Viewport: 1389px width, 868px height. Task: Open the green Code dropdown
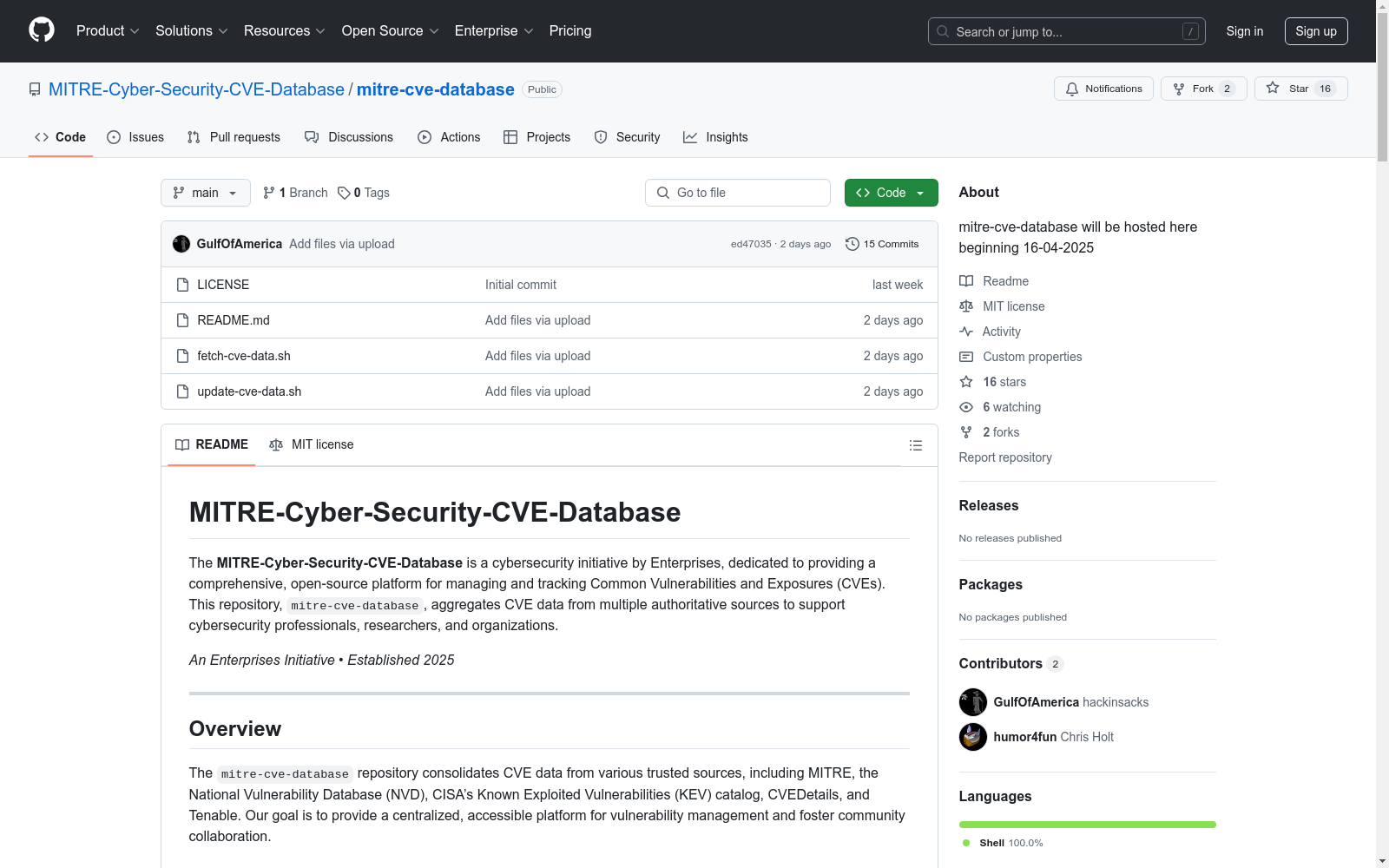tap(891, 193)
